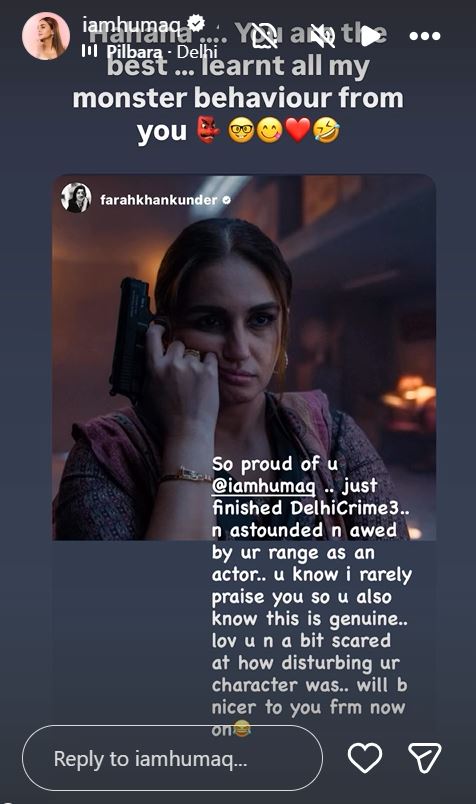476x804 pixels.
Task: Click the audio bars music icon
Action: (x=89, y=50)
